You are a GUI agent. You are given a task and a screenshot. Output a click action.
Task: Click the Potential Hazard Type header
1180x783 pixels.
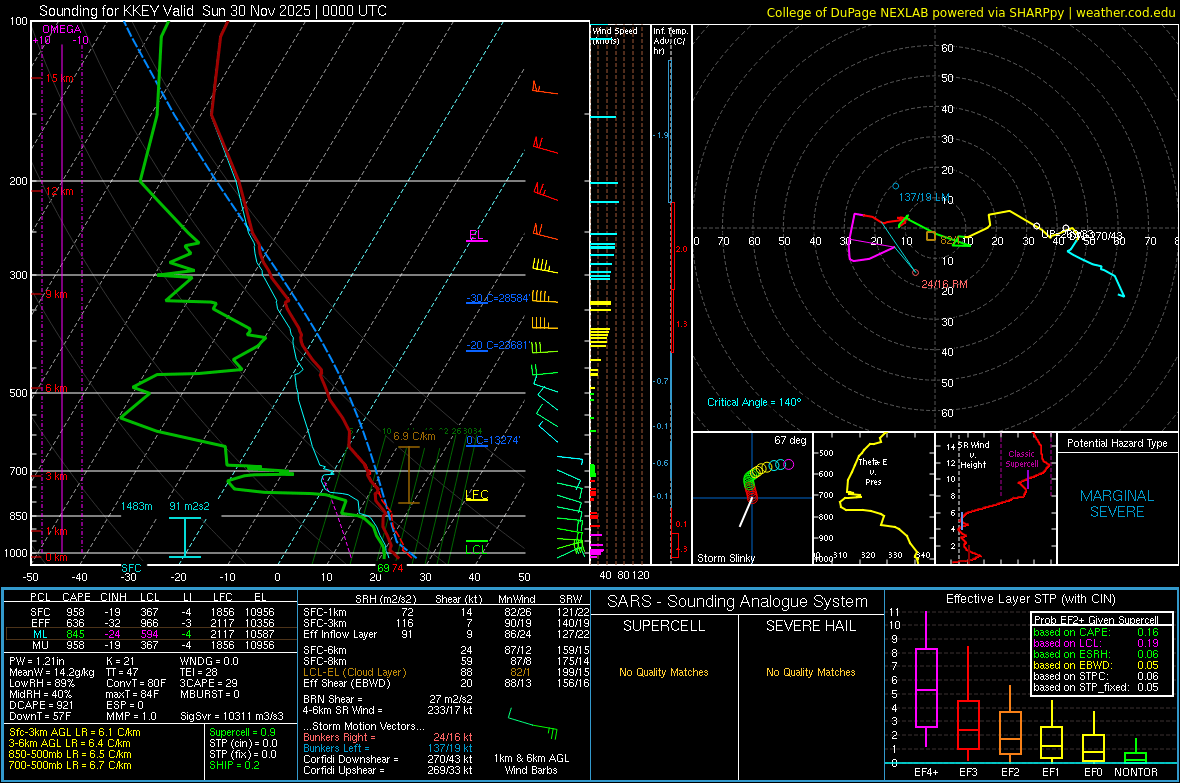click(1117, 443)
